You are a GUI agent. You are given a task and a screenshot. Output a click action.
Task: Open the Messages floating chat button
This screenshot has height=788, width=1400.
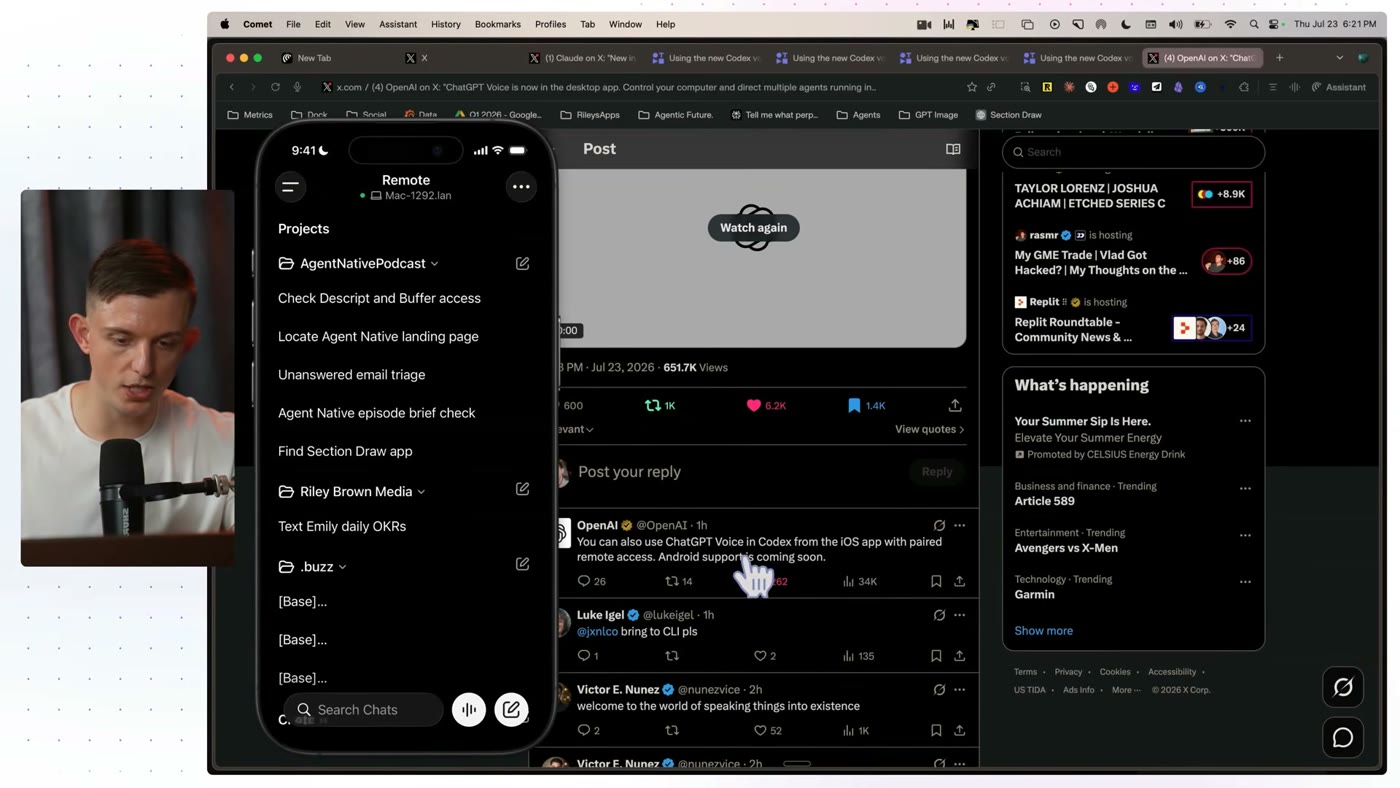[x=1343, y=738]
